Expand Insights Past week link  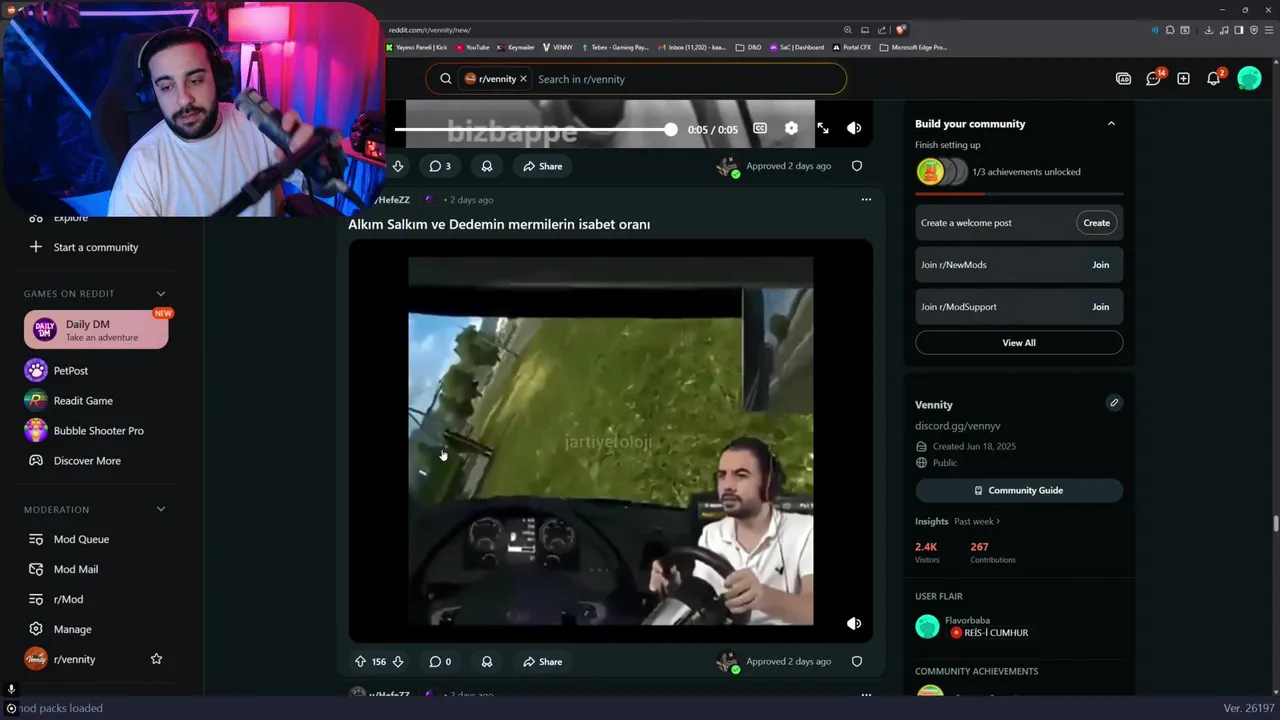(977, 521)
